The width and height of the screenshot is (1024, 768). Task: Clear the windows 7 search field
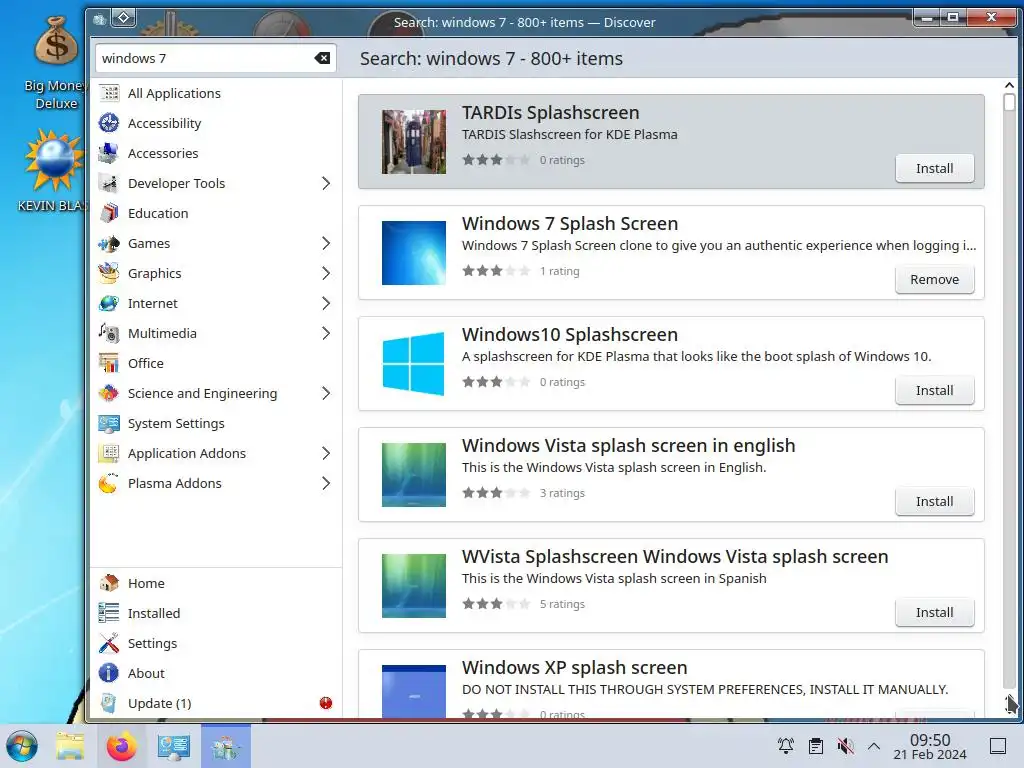click(322, 58)
